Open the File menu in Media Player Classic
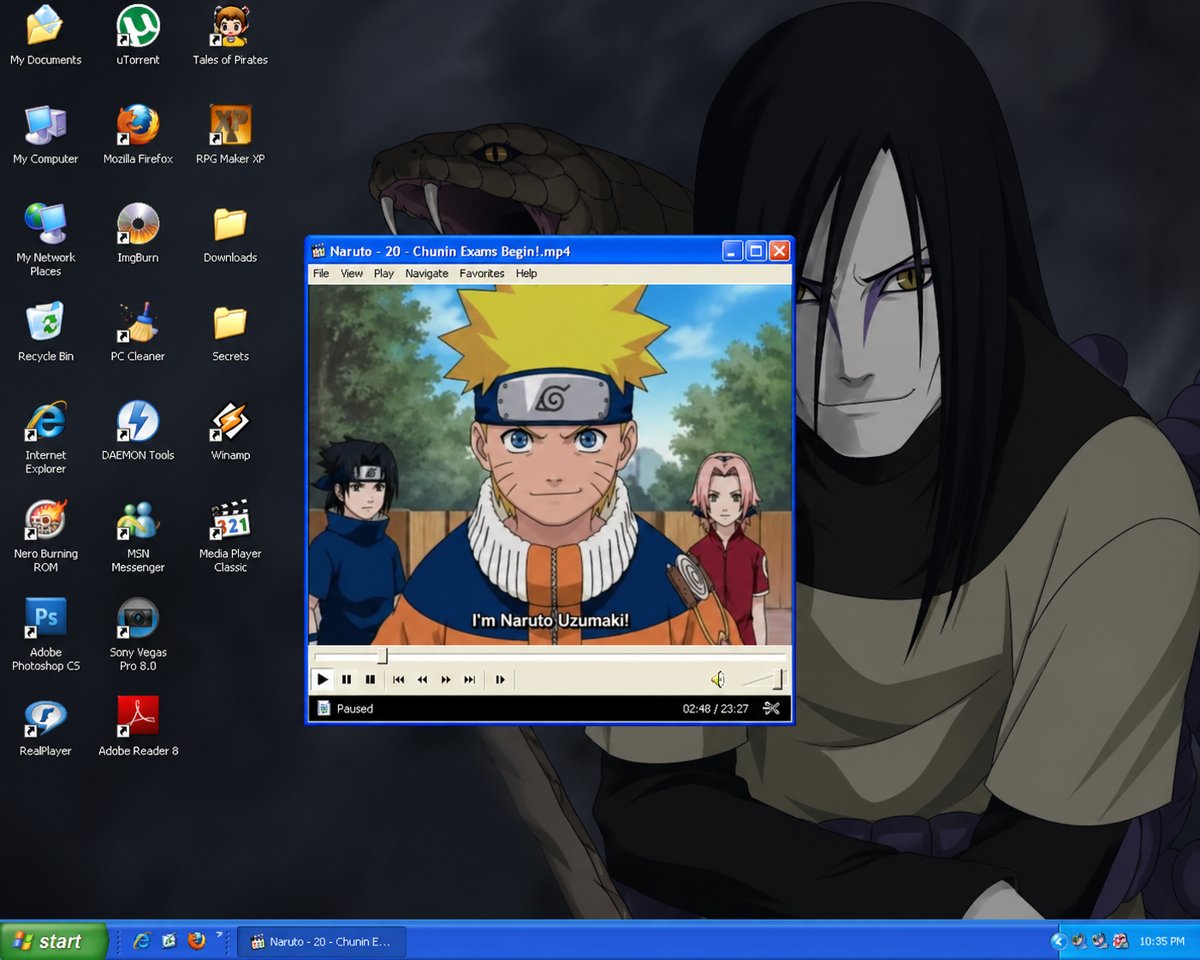1200x960 pixels. tap(321, 273)
